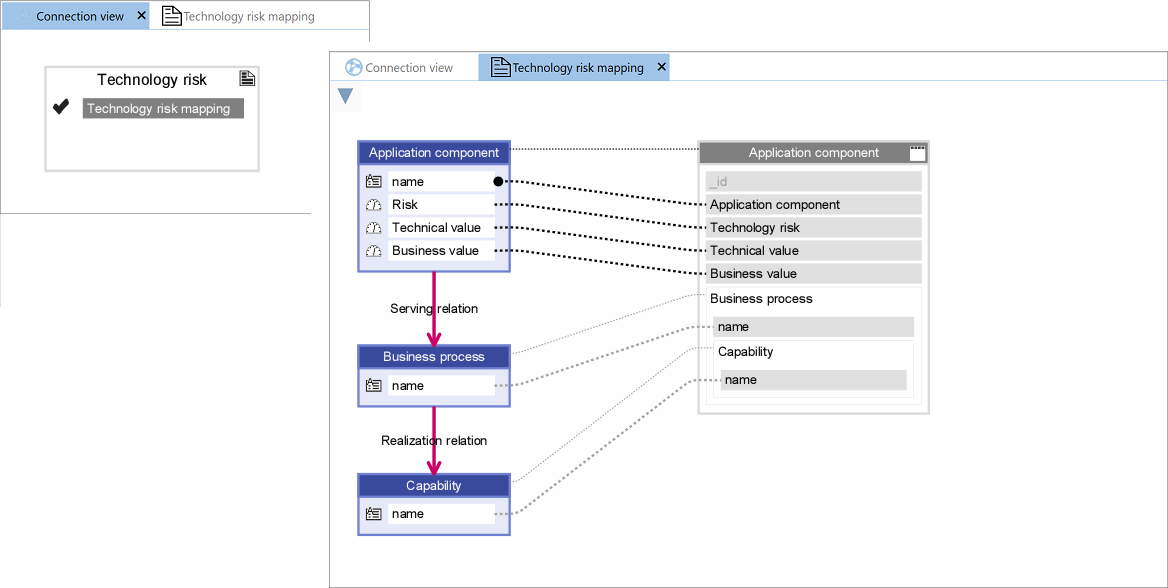The image size is (1168, 588).
Task: Click the name icon in Capability box
Action: pos(374,514)
